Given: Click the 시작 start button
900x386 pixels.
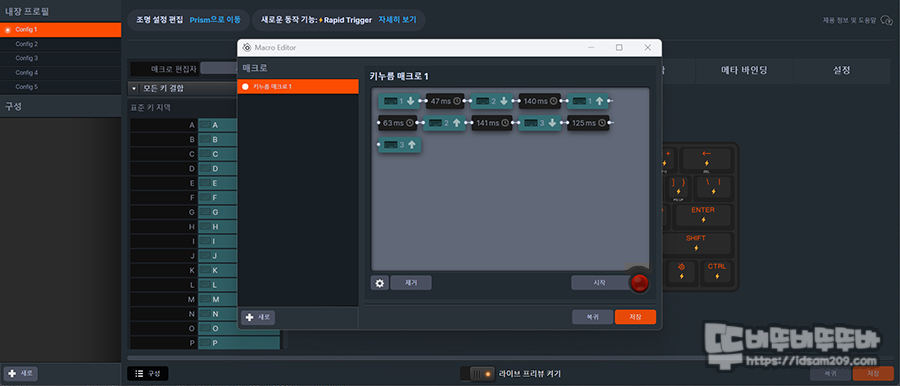Looking at the screenshot, I should (x=600, y=283).
